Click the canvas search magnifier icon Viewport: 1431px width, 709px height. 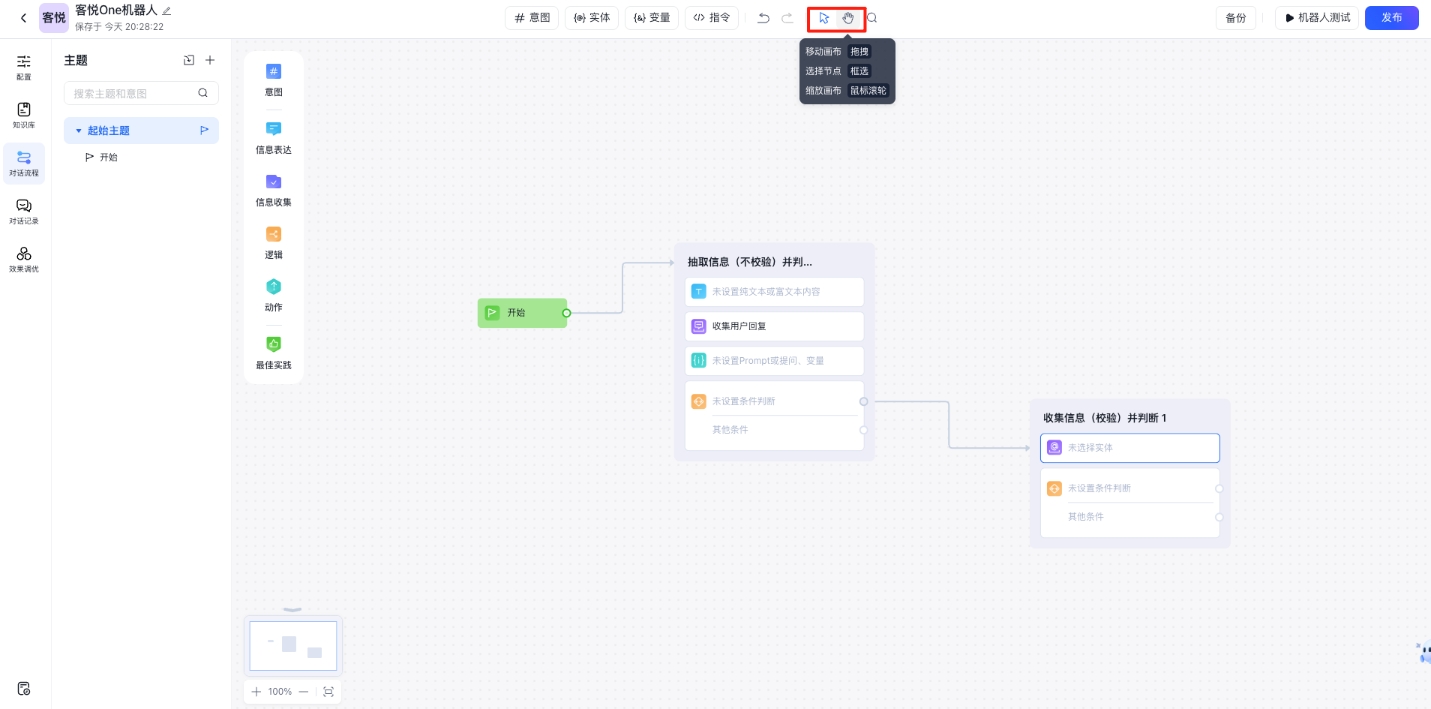872,18
